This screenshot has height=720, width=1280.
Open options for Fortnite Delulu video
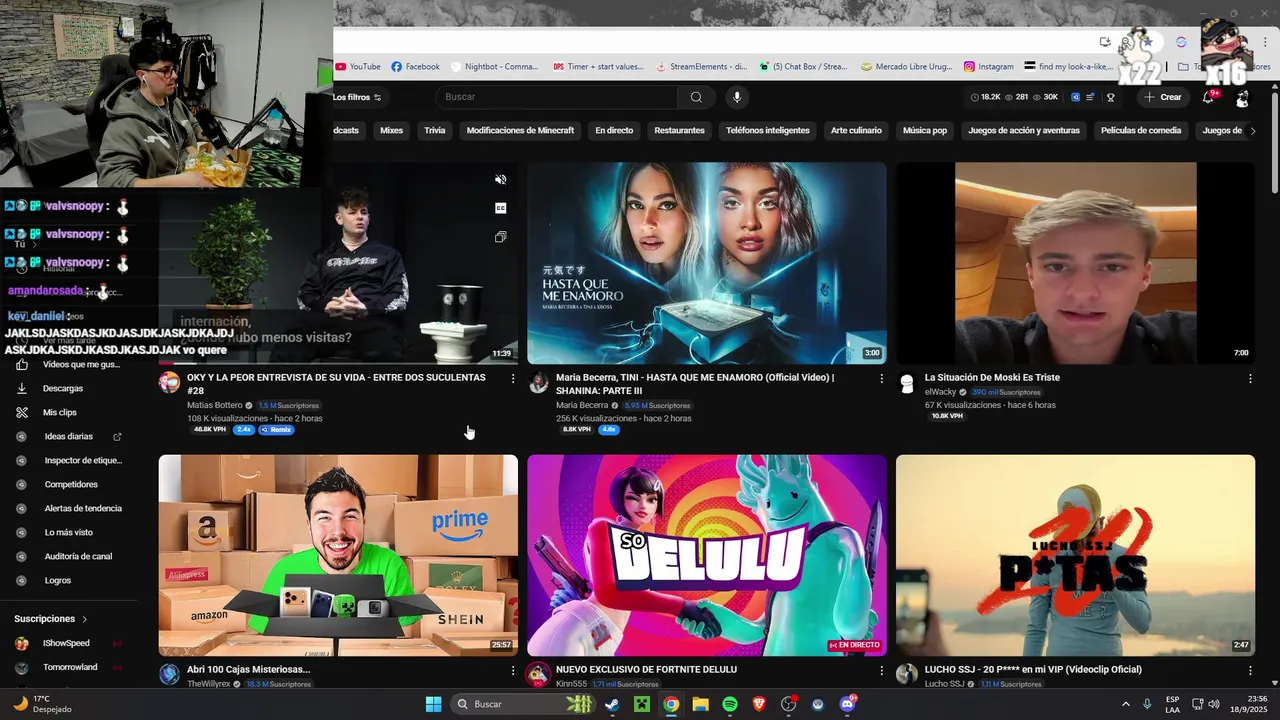click(881, 671)
